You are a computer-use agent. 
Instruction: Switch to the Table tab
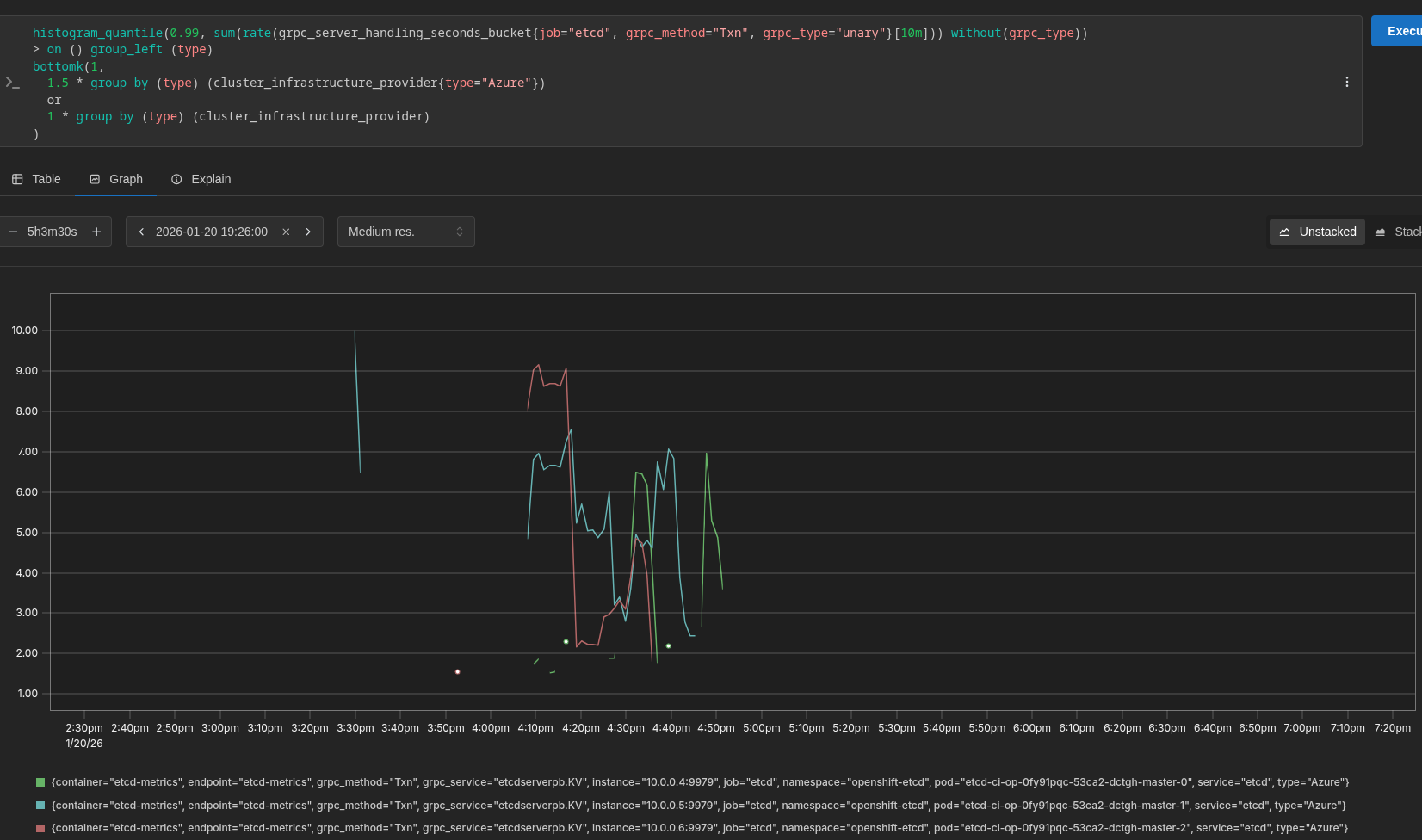36,179
